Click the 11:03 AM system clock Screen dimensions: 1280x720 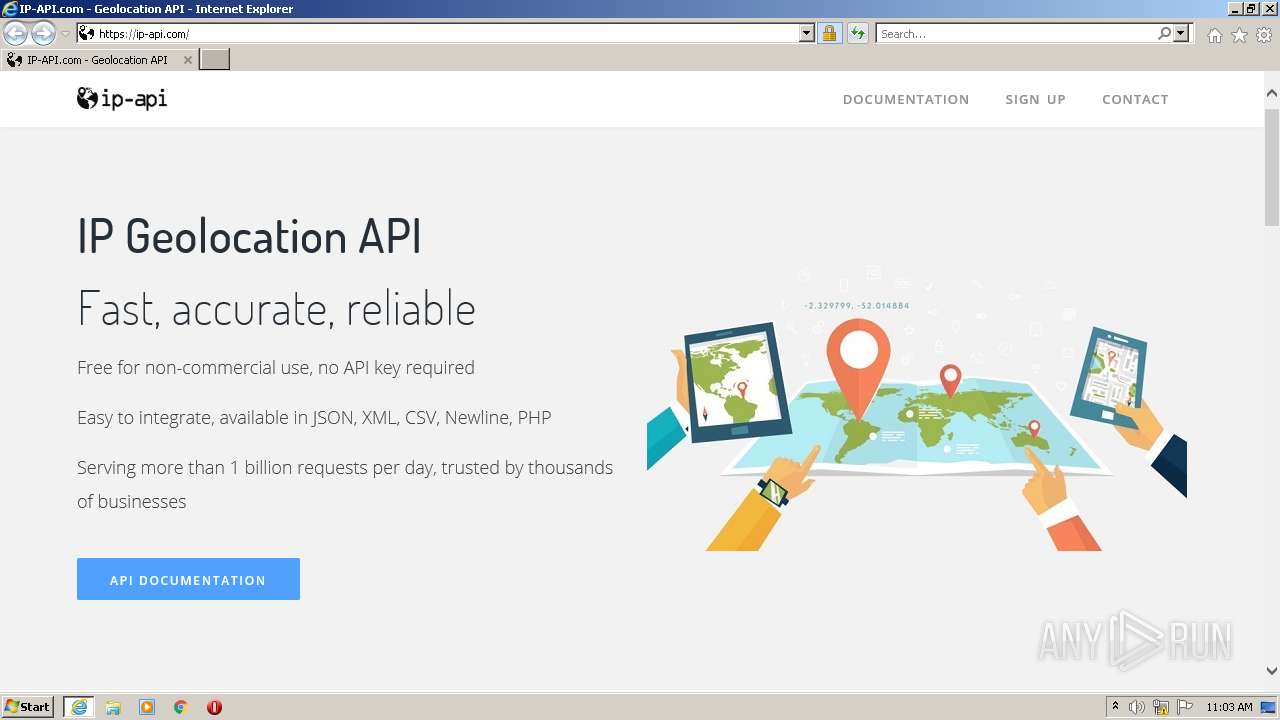(x=1229, y=707)
